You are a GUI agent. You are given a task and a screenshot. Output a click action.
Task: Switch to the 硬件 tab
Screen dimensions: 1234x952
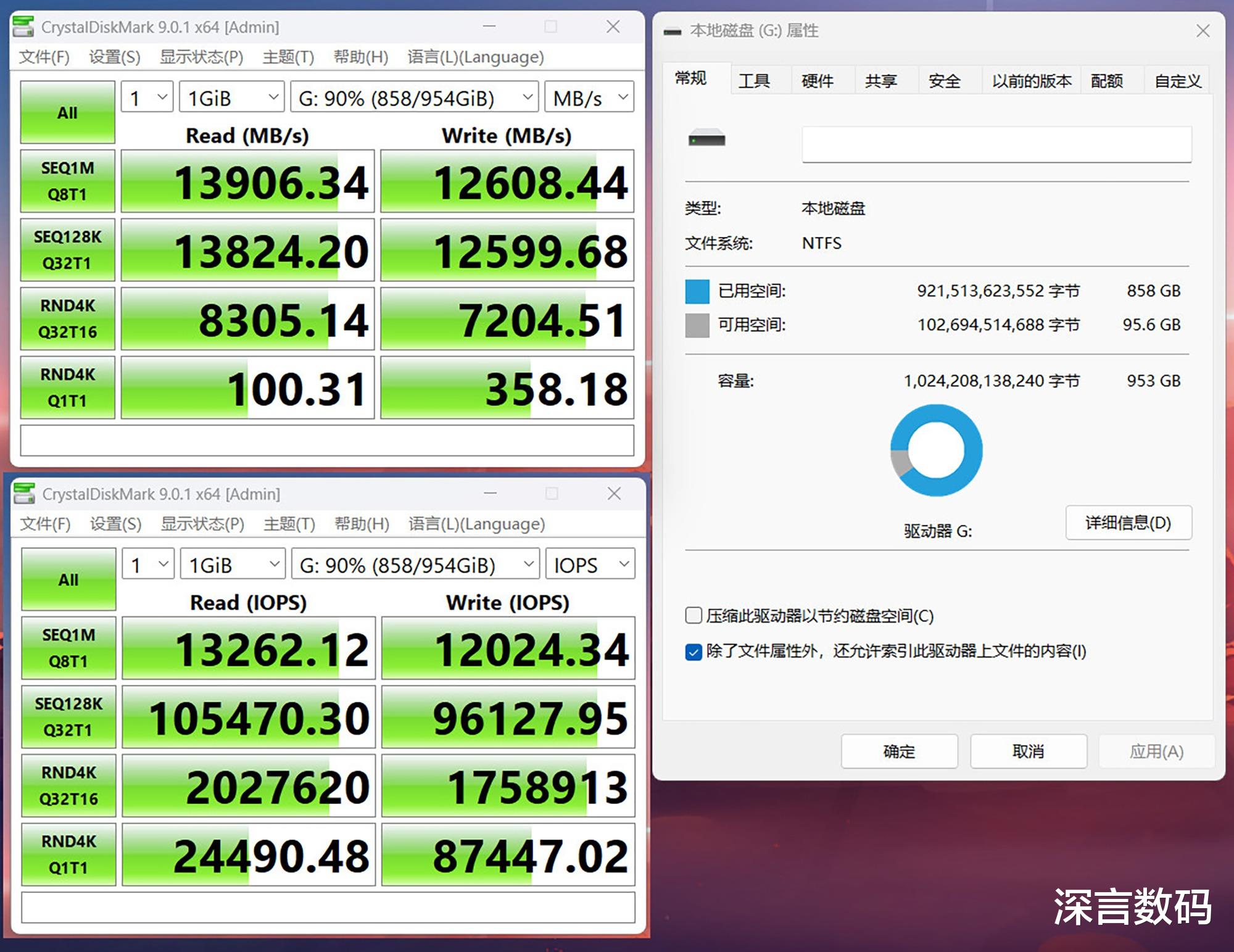tap(817, 81)
